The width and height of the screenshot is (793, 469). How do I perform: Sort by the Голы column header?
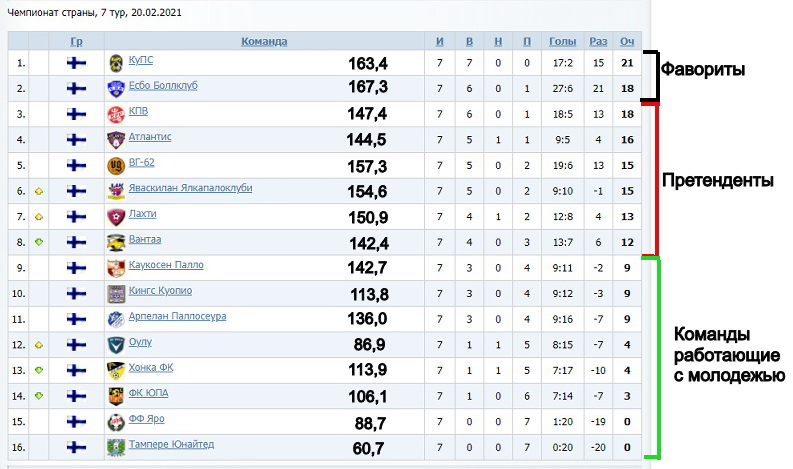click(562, 41)
